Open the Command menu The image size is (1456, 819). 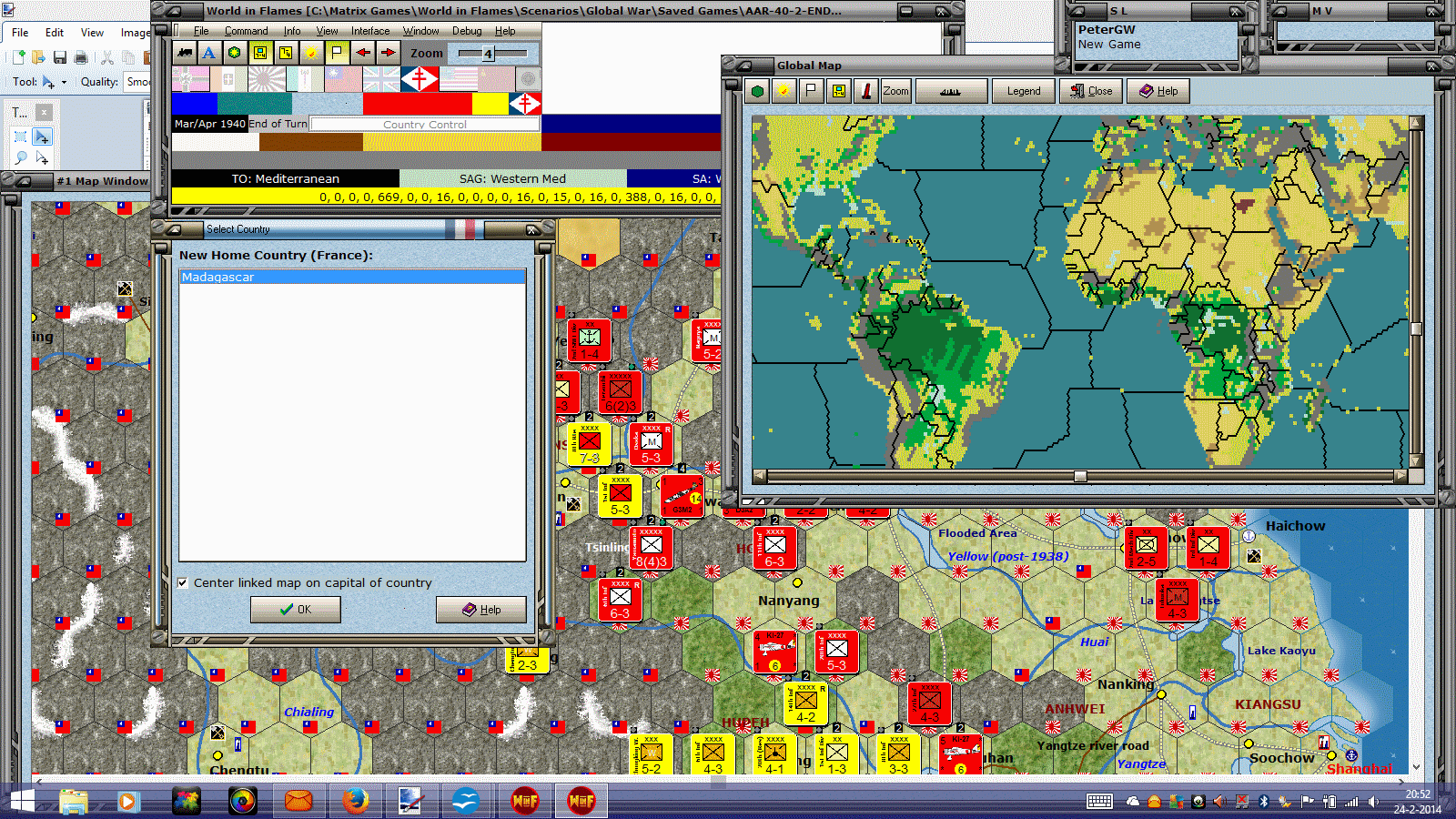point(246,31)
